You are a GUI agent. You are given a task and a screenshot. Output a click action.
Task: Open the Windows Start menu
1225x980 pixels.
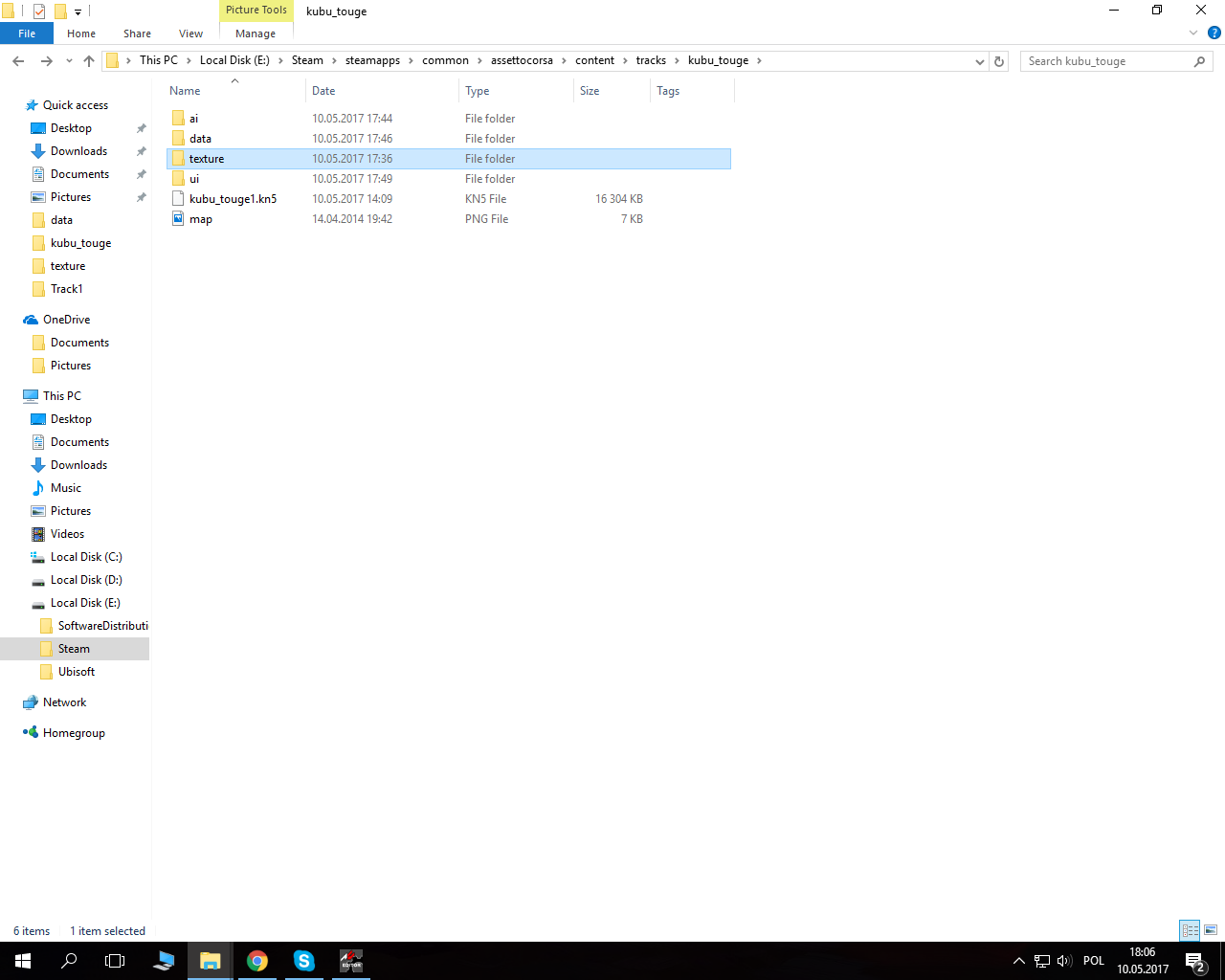pyautogui.click(x=23, y=961)
